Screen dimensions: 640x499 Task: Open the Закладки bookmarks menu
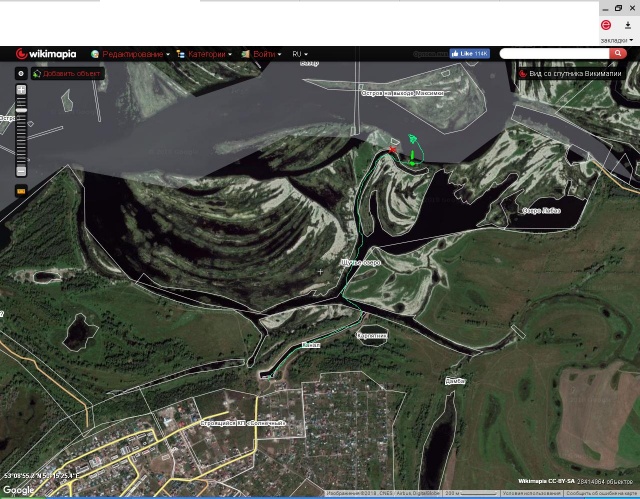(616, 40)
